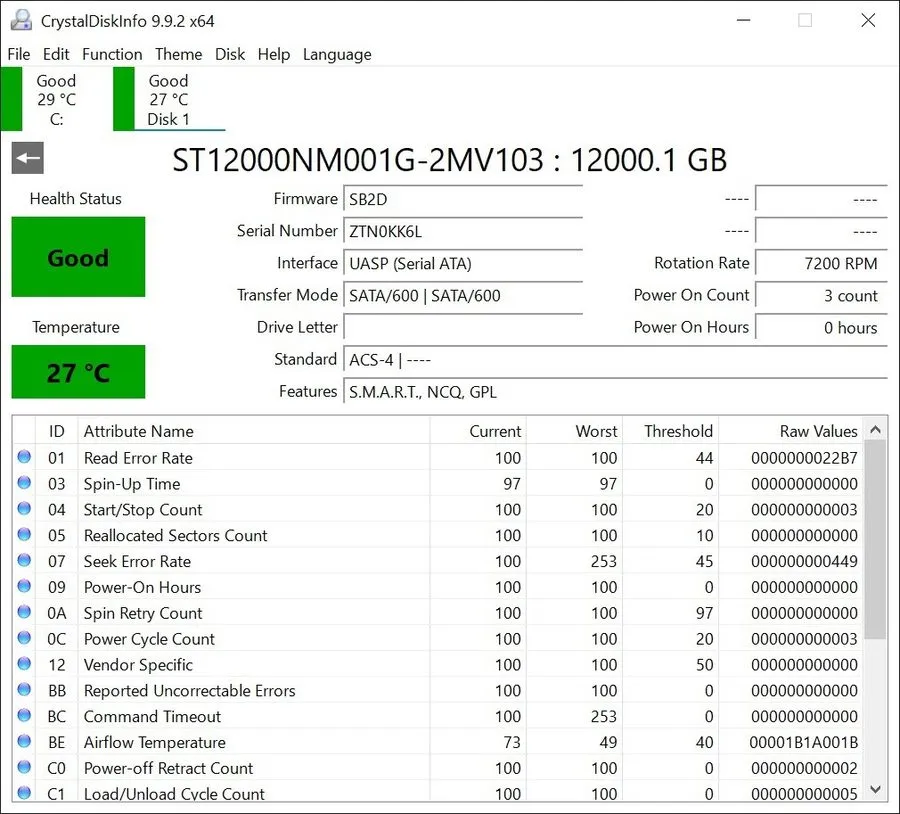Click status dot for Power-On Hours row

tap(24, 586)
